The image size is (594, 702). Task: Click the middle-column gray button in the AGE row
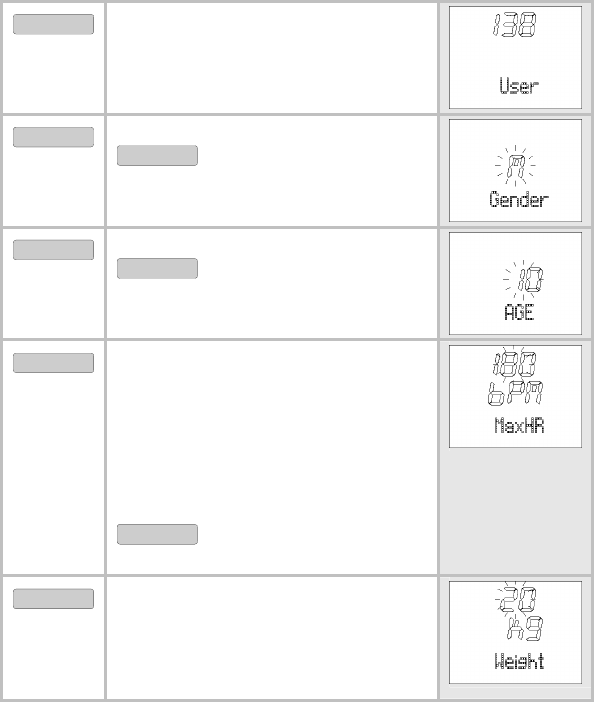[157, 268]
